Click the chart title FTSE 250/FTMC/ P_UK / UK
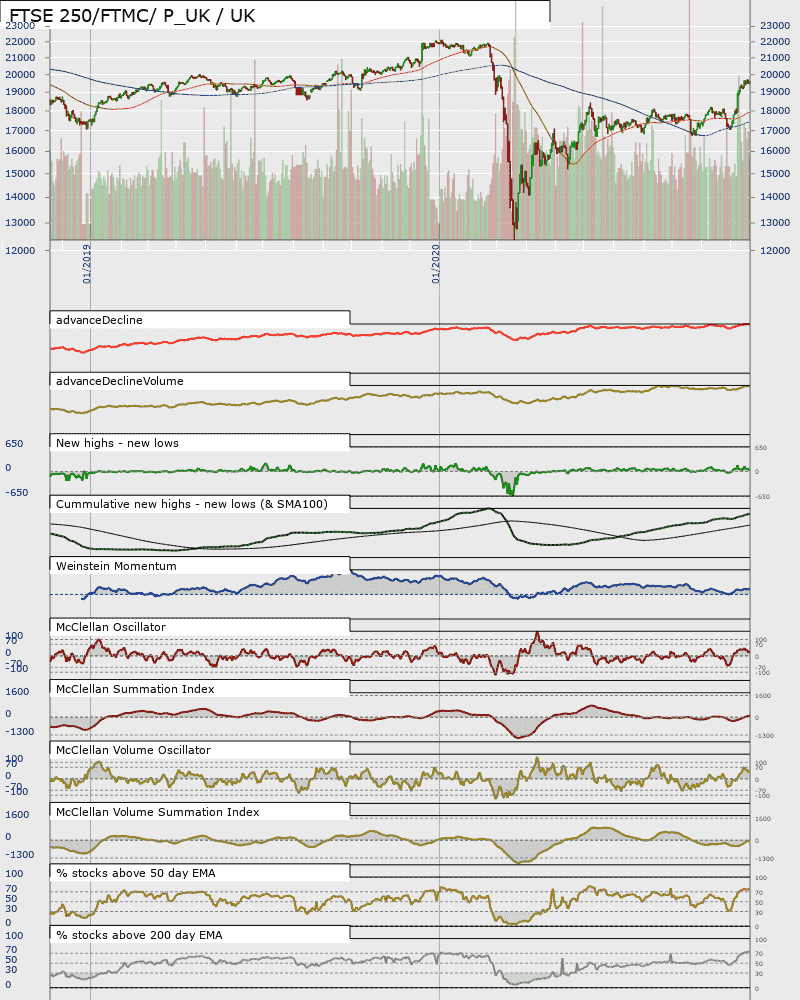Screen dimensions: 800x1000 coord(132,15)
